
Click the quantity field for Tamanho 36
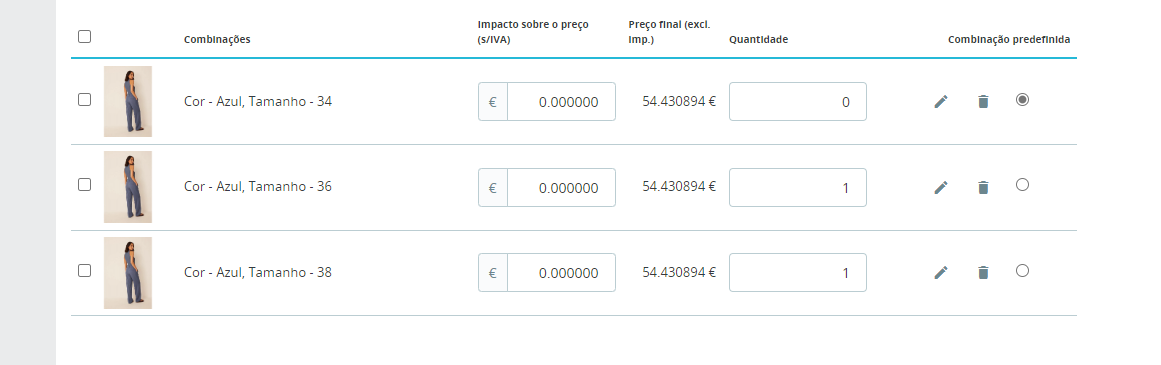click(797, 188)
